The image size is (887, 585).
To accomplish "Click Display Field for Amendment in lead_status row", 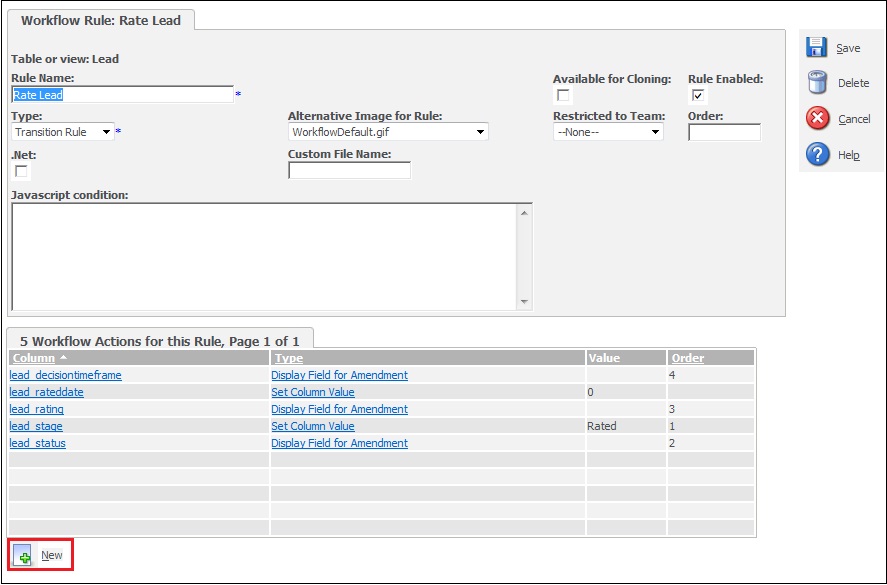I will tap(339, 443).
